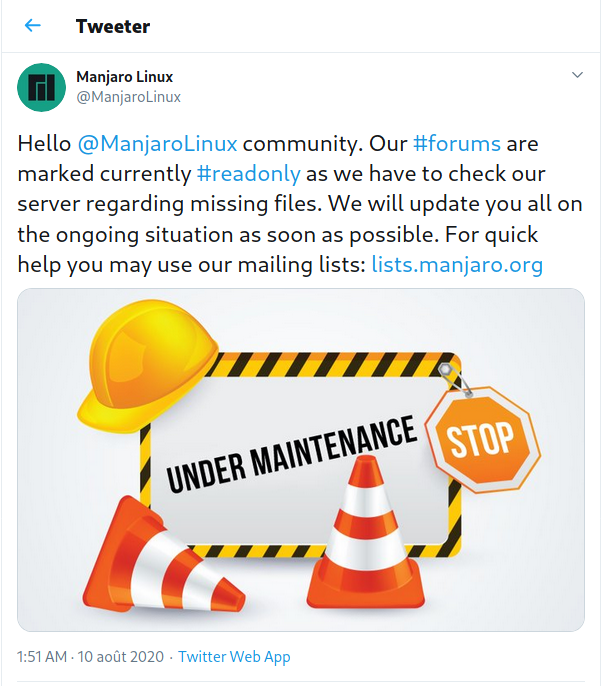The image size is (607, 686).
Task: Open the @ManjaroLinux handle below the name
Action: 128,97
